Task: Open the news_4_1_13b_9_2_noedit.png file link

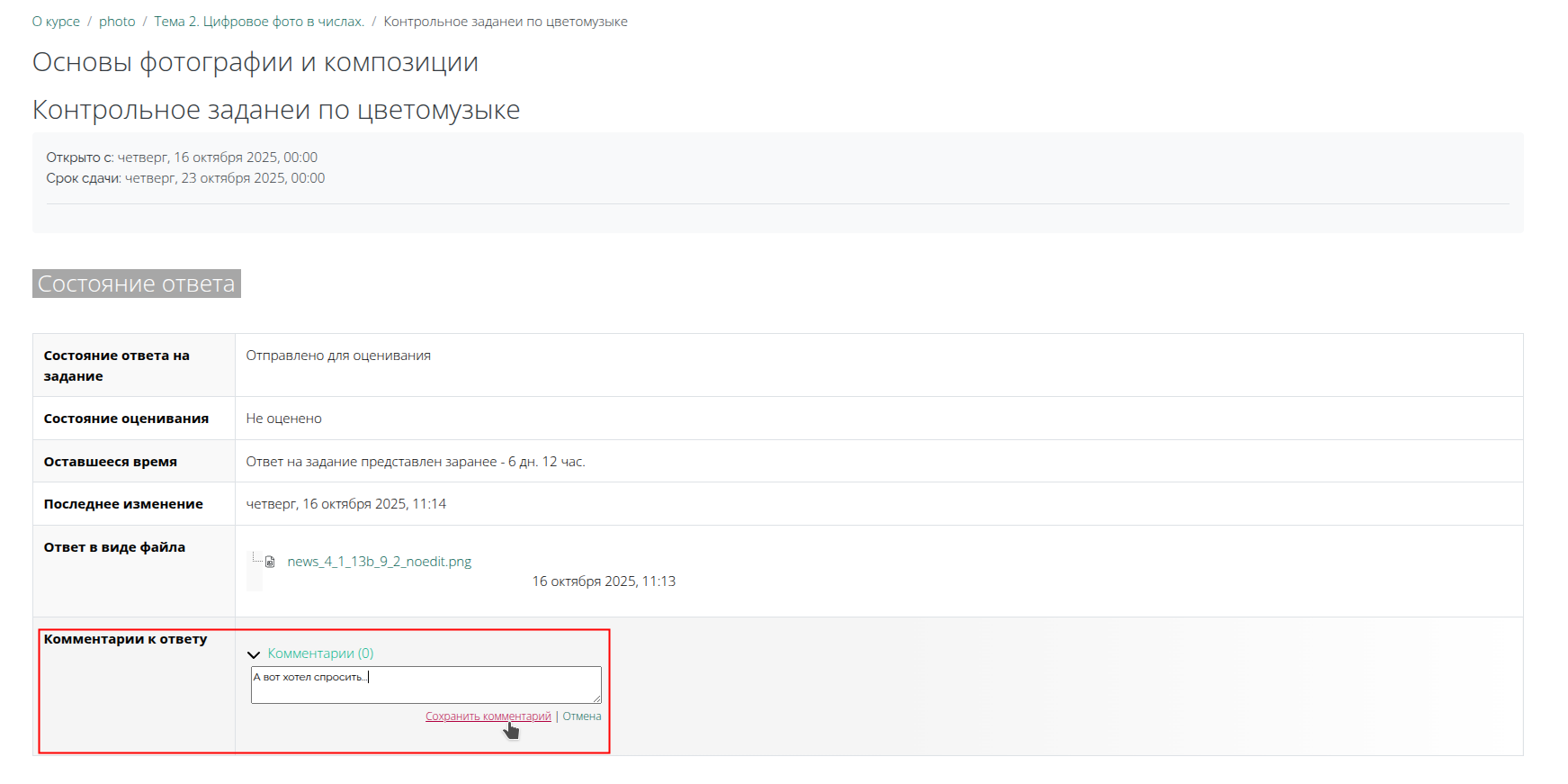Action: [x=379, y=562]
